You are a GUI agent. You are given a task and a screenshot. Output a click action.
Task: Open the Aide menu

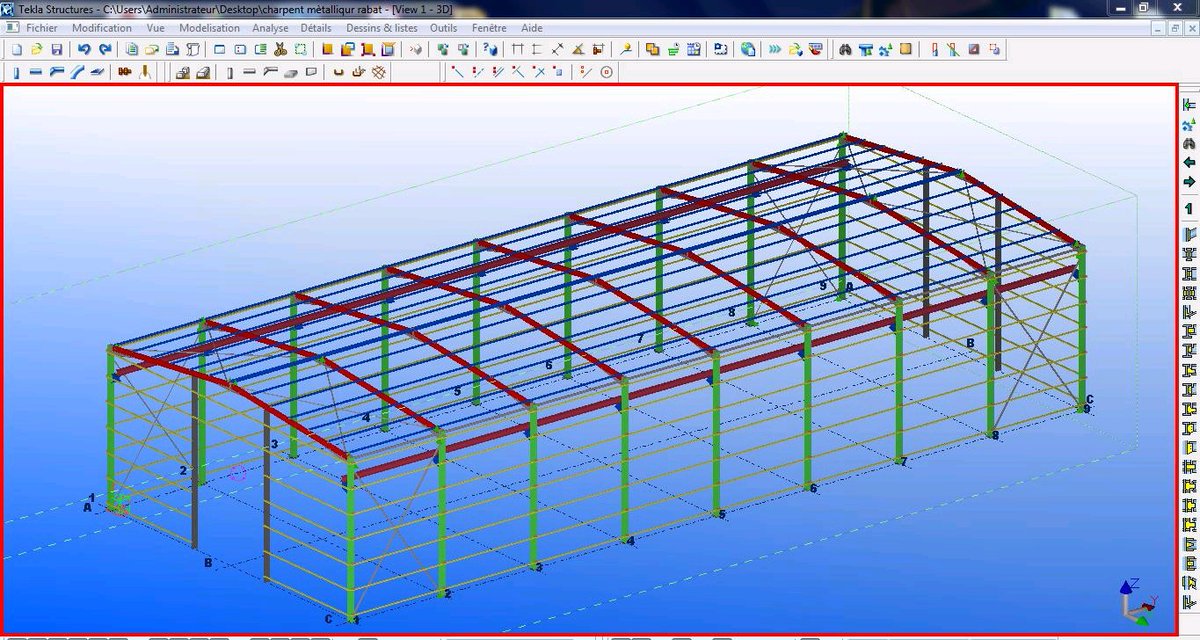click(x=532, y=28)
